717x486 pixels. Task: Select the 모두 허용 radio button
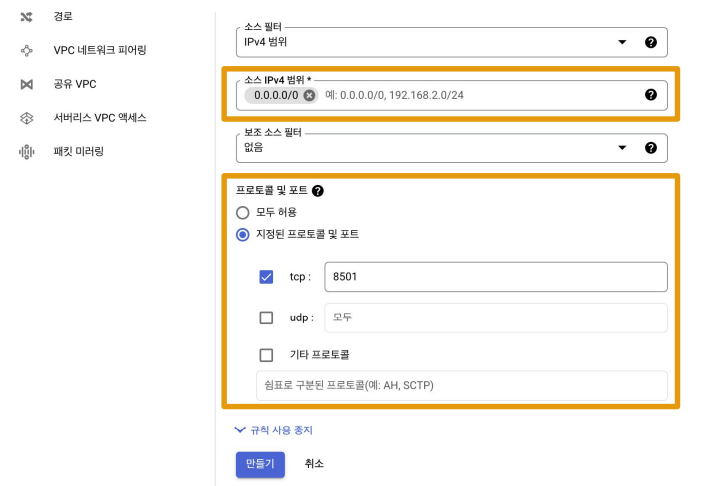pos(242,213)
